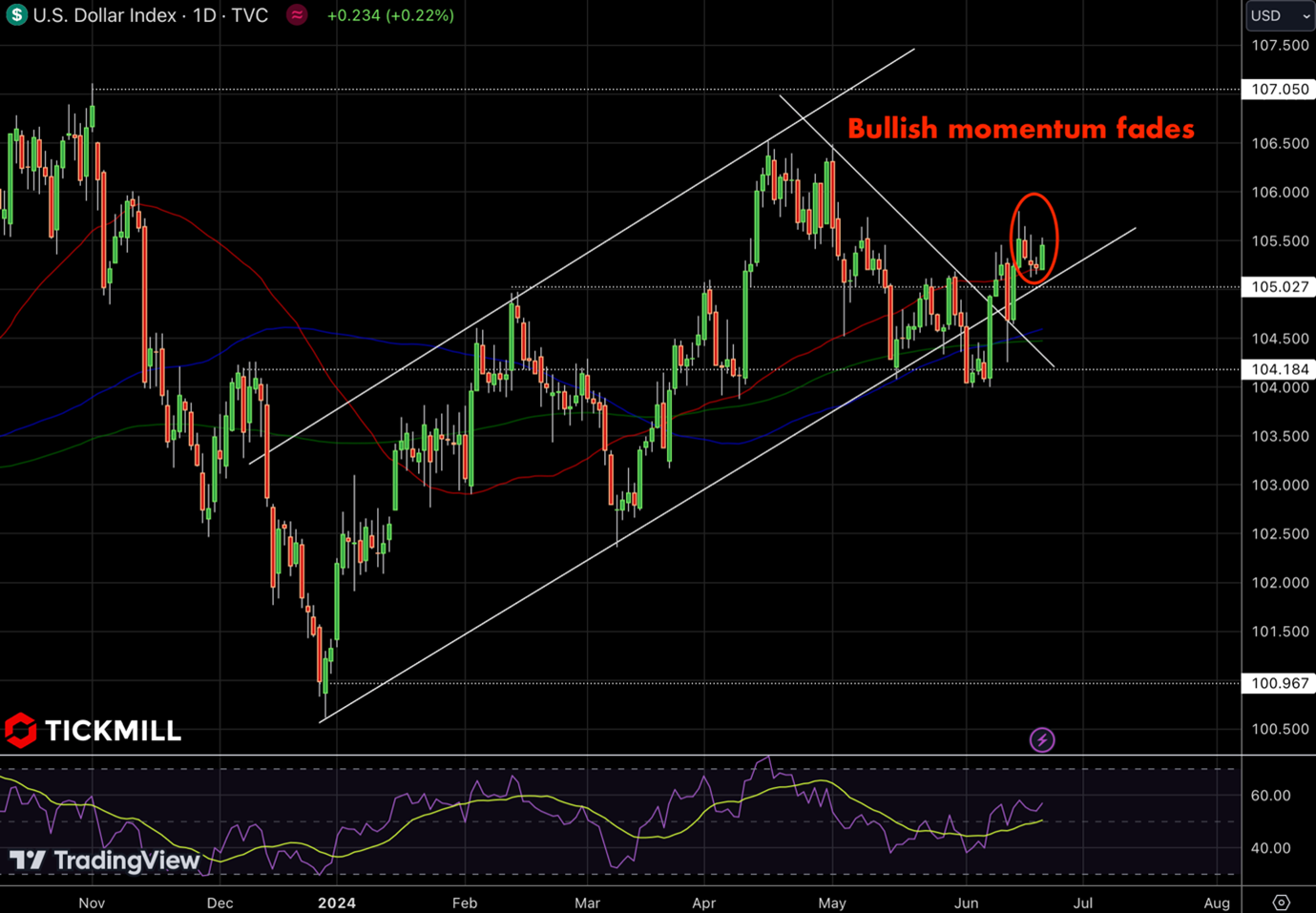The width and height of the screenshot is (1316, 913).
Task: Click the May label on time axis
Action: (832, 903)
